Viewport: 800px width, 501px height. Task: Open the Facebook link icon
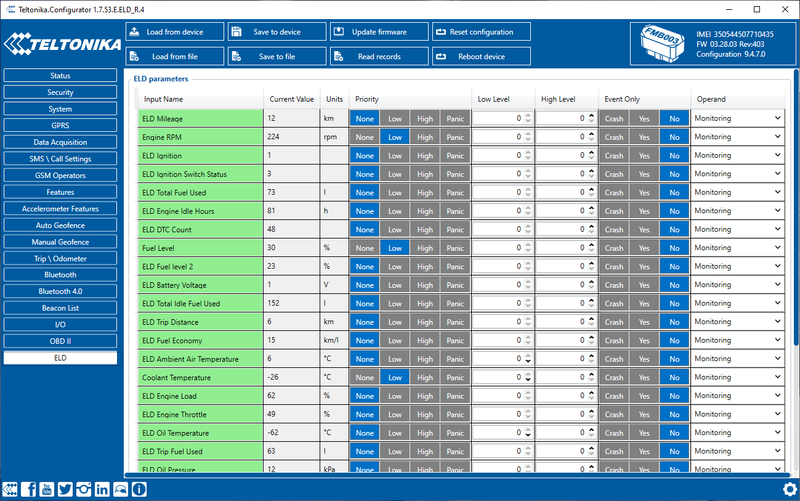[28, 489]
